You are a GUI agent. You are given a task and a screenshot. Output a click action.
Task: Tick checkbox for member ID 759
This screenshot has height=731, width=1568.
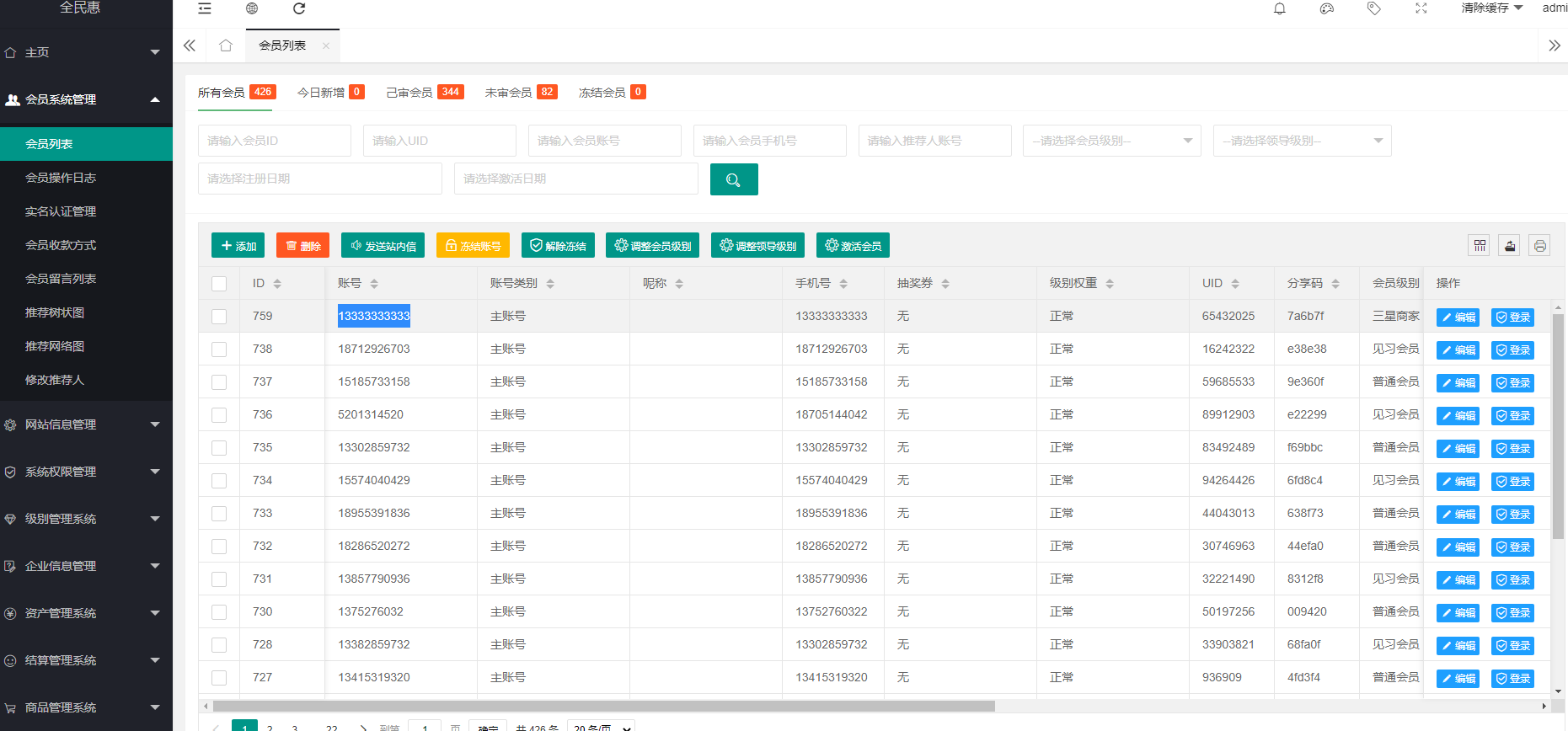click(x=219, y=317)
